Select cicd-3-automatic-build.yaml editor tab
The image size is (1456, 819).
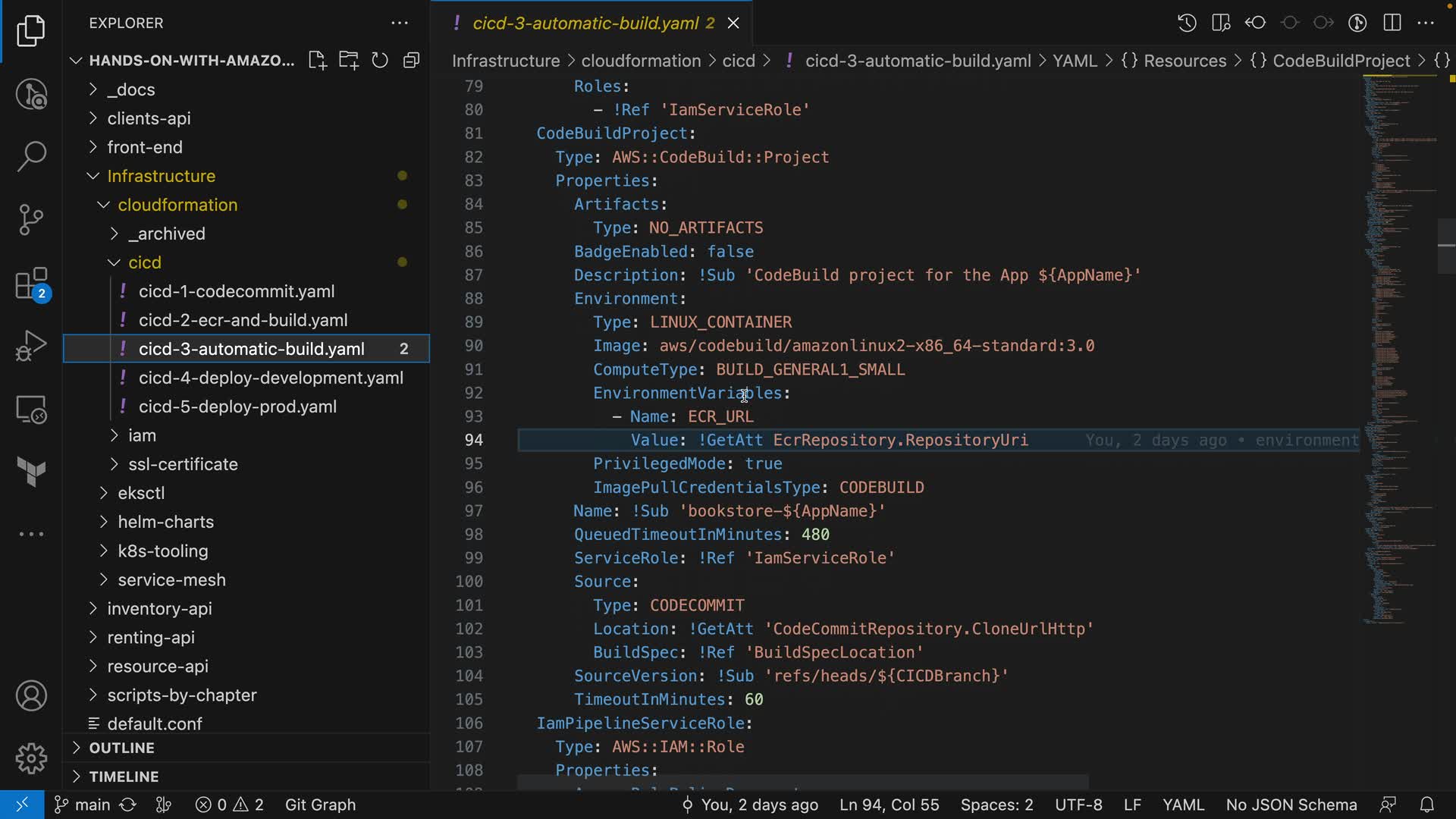[x=585, y=23]
